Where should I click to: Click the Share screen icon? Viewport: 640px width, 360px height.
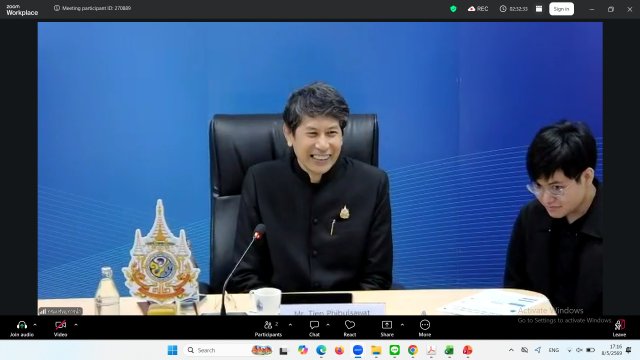coord(387,325)
